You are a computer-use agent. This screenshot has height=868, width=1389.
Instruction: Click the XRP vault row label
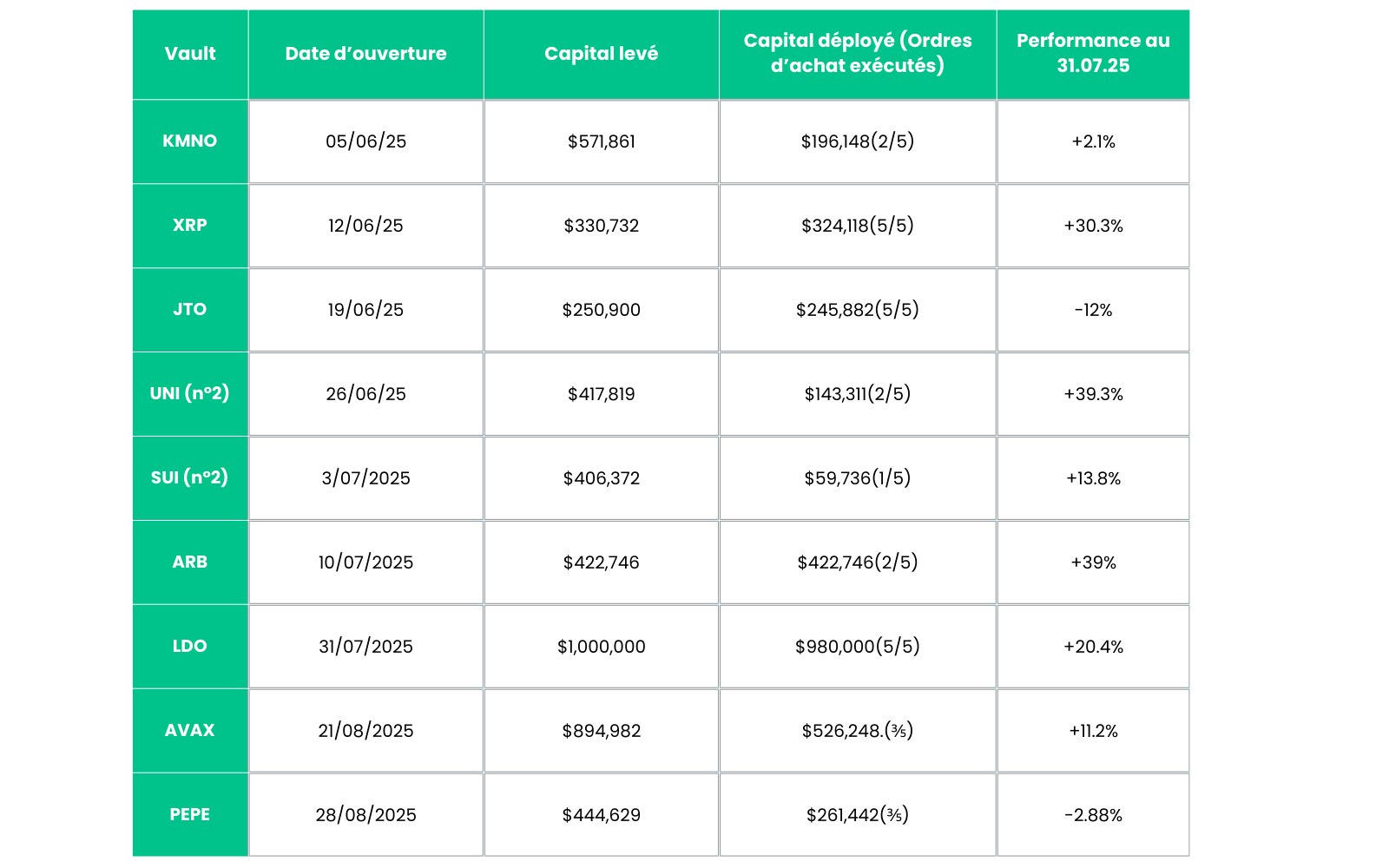click(190, 226)
